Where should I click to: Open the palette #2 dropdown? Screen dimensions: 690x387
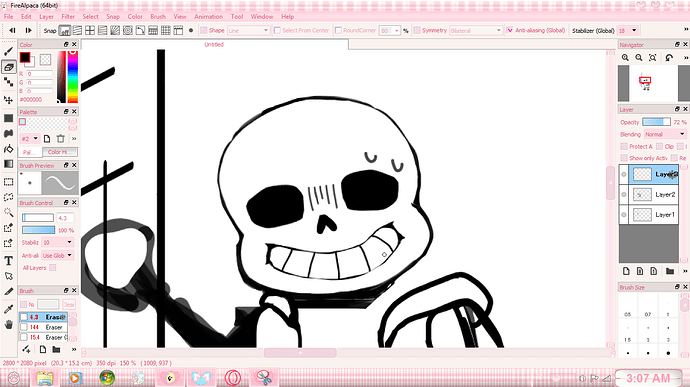click(30, 139)
